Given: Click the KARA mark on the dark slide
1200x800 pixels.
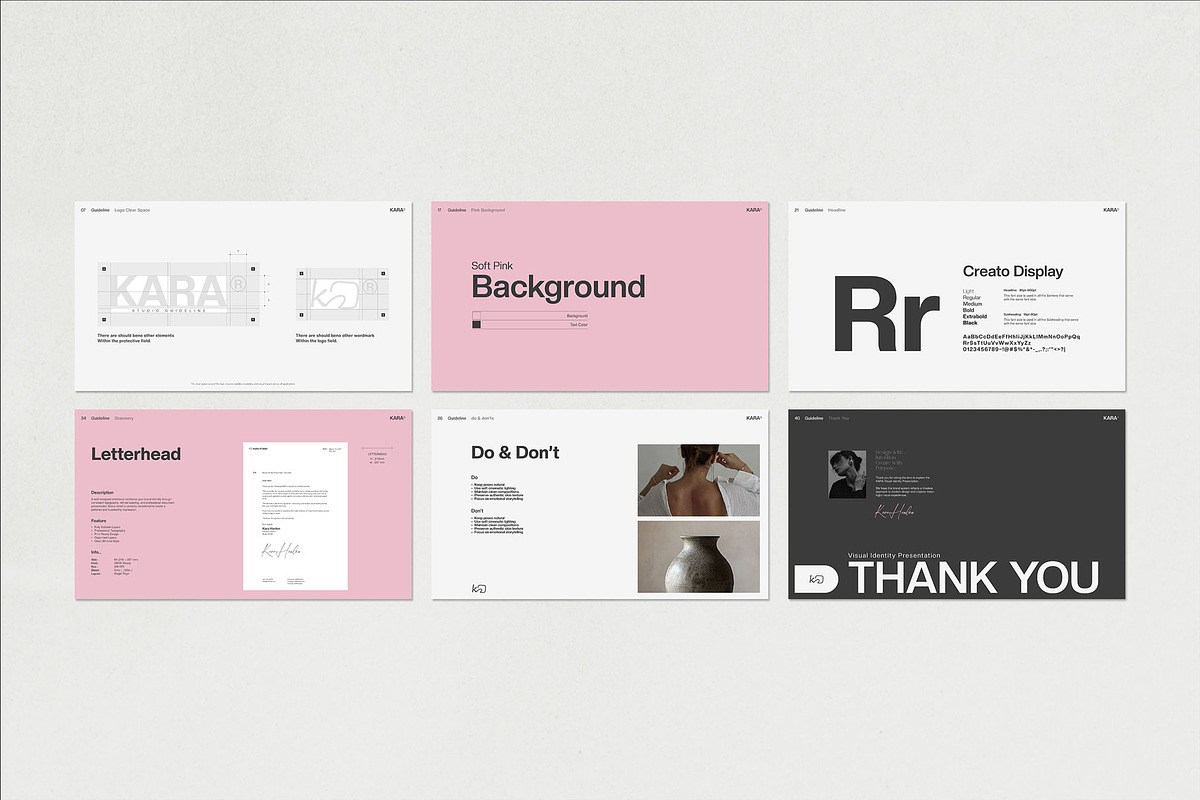Looking at the screenshot, I should tap(1111, 418).
